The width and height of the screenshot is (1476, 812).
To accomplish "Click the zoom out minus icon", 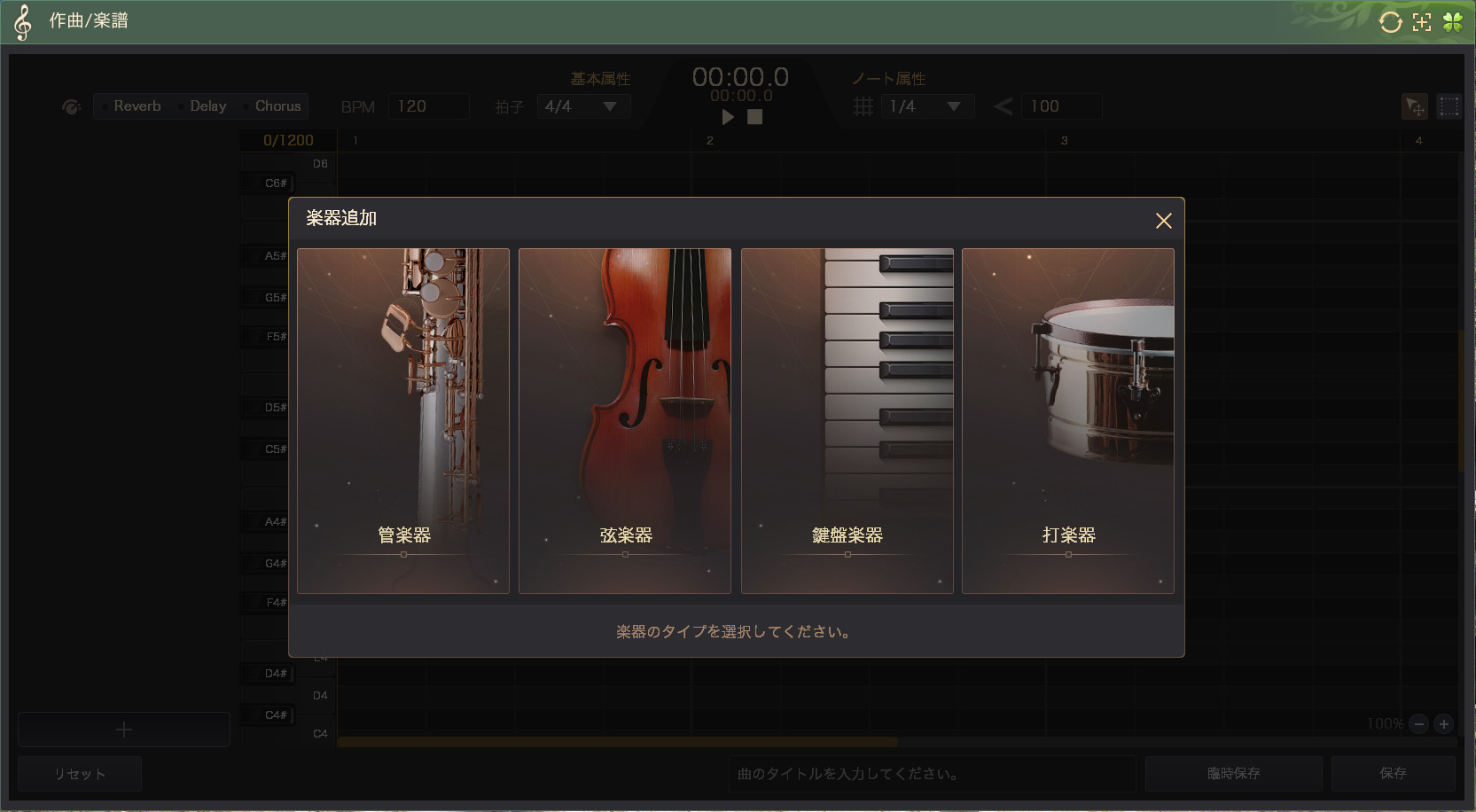I will [x=1418, y=724].
